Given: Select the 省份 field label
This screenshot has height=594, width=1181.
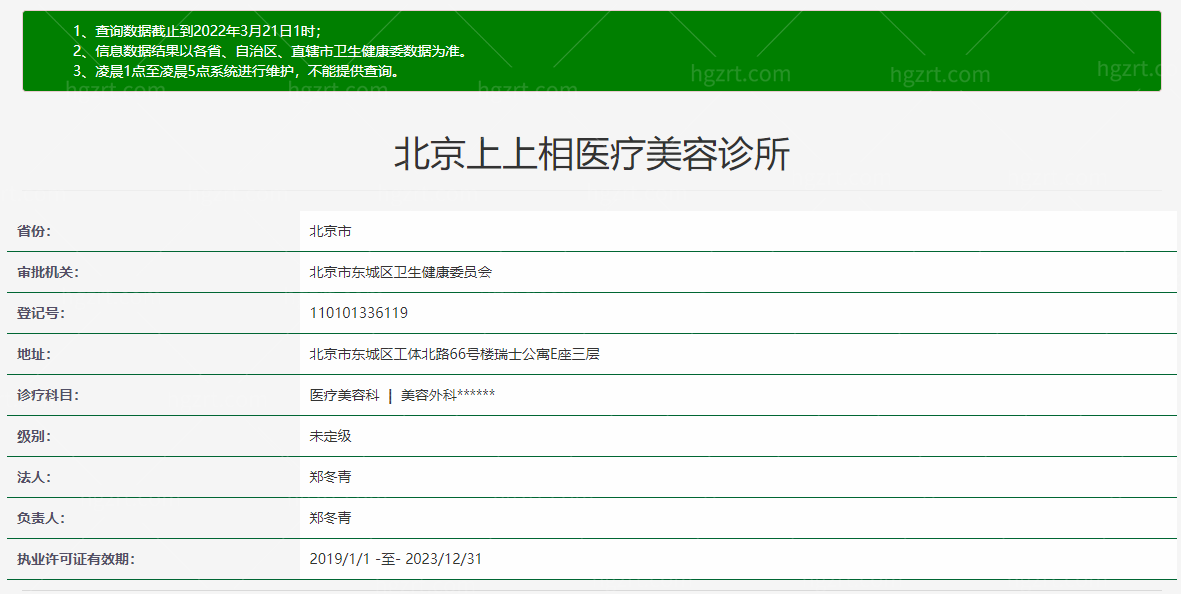Looking at the screenshot, I should pyautogui.click(x=38, y=230).
